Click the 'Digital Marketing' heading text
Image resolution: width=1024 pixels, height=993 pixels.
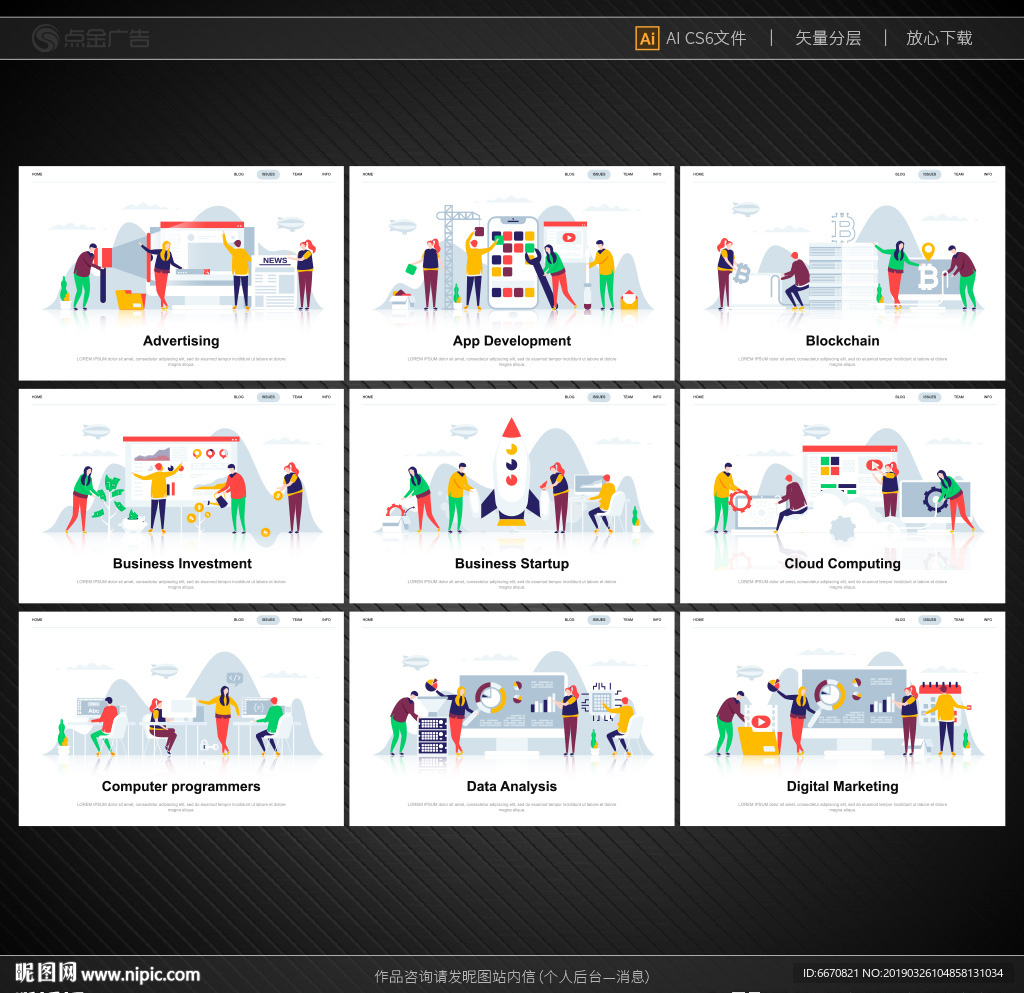(842, 787)
